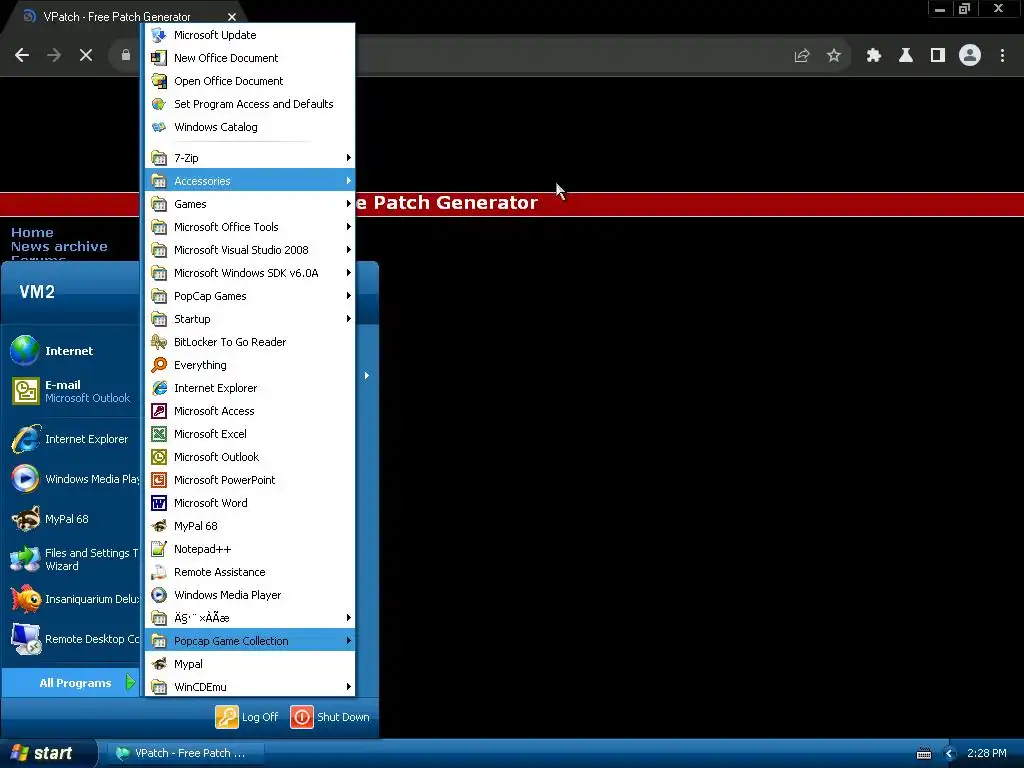The height and width of the screenshot is (768, 1024).
Task: Click the Log Off button
Action: click(x=247, y=717)
